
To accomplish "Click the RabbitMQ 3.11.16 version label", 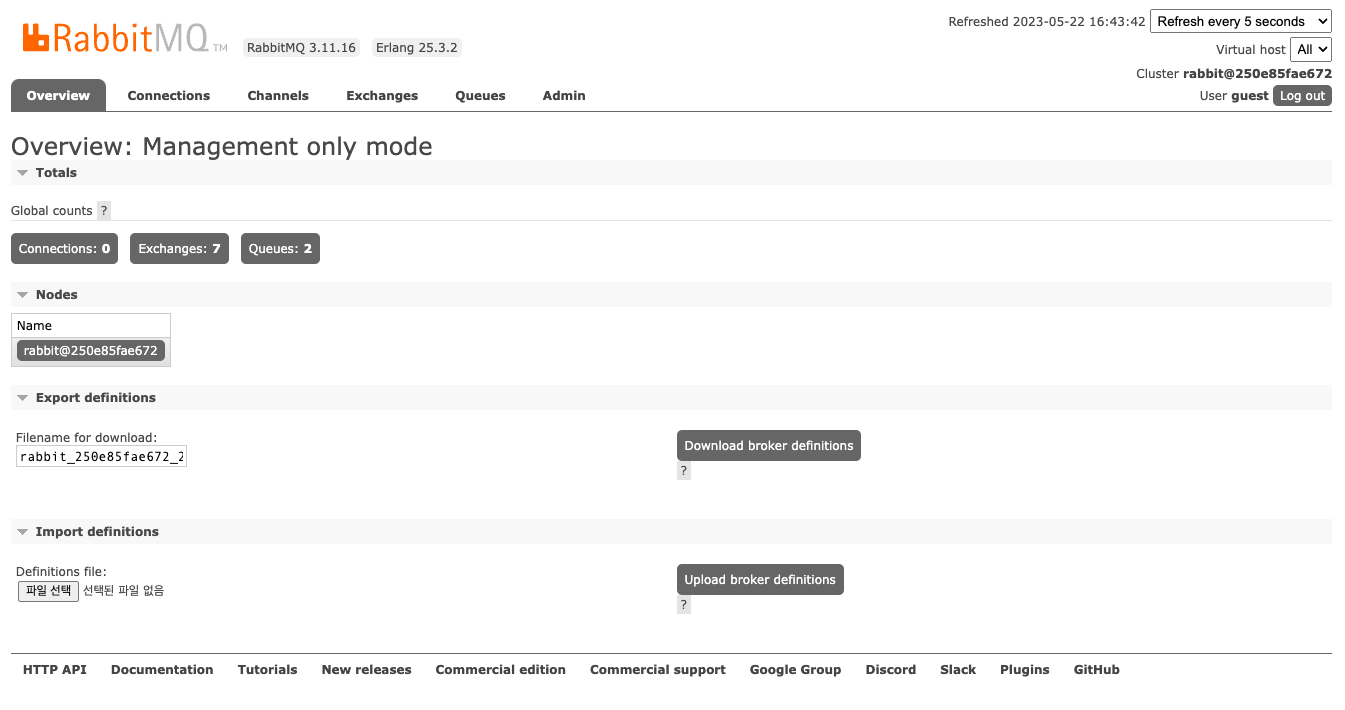I will click(301, 47).
